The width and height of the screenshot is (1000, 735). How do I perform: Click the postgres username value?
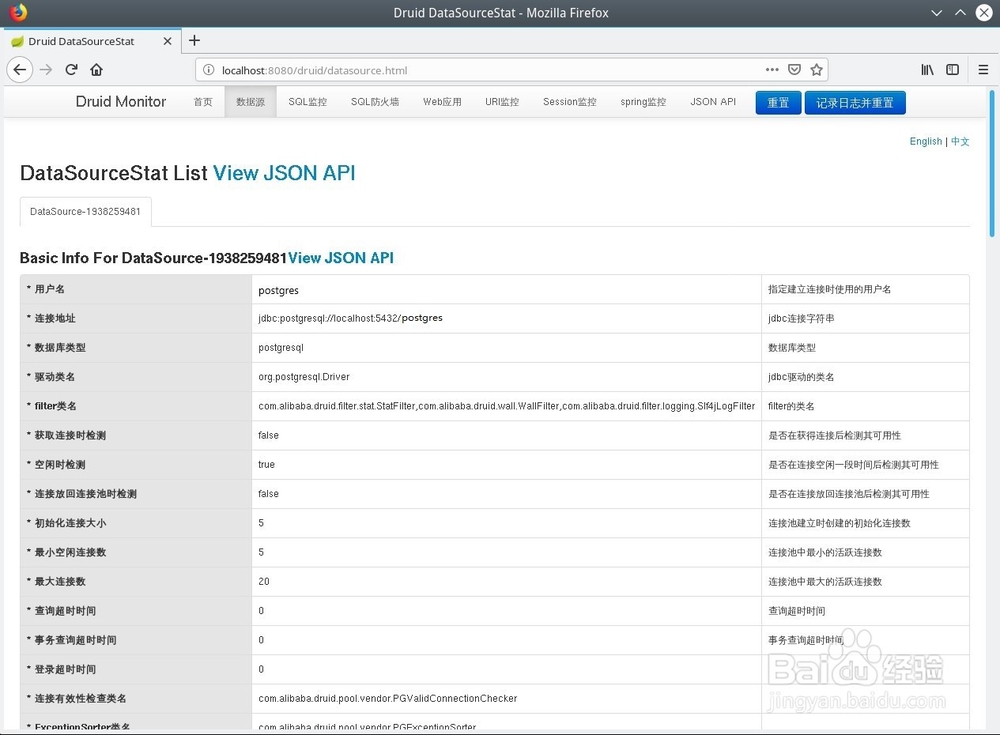[278, 290]
